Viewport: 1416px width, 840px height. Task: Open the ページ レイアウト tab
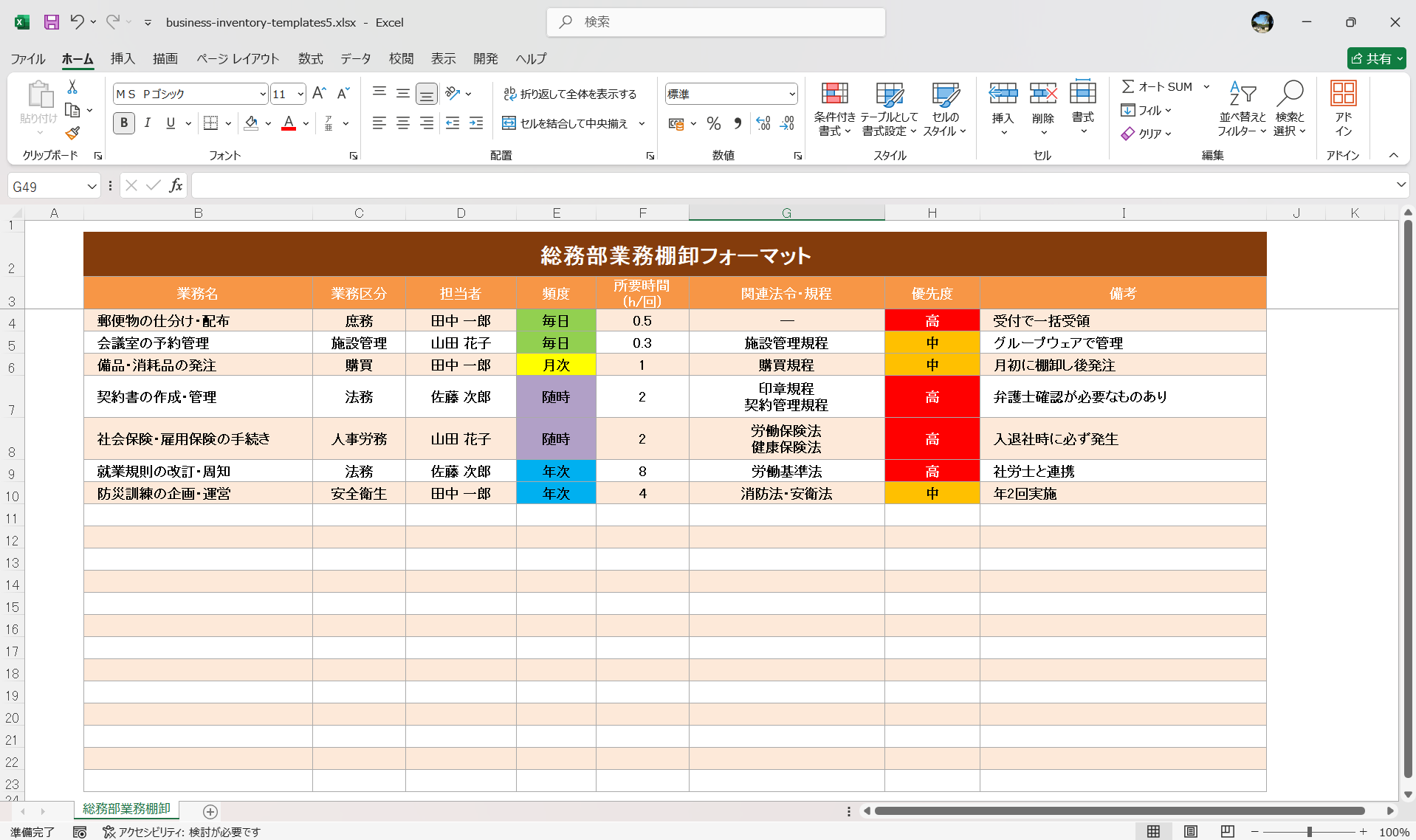coord(238,59)
